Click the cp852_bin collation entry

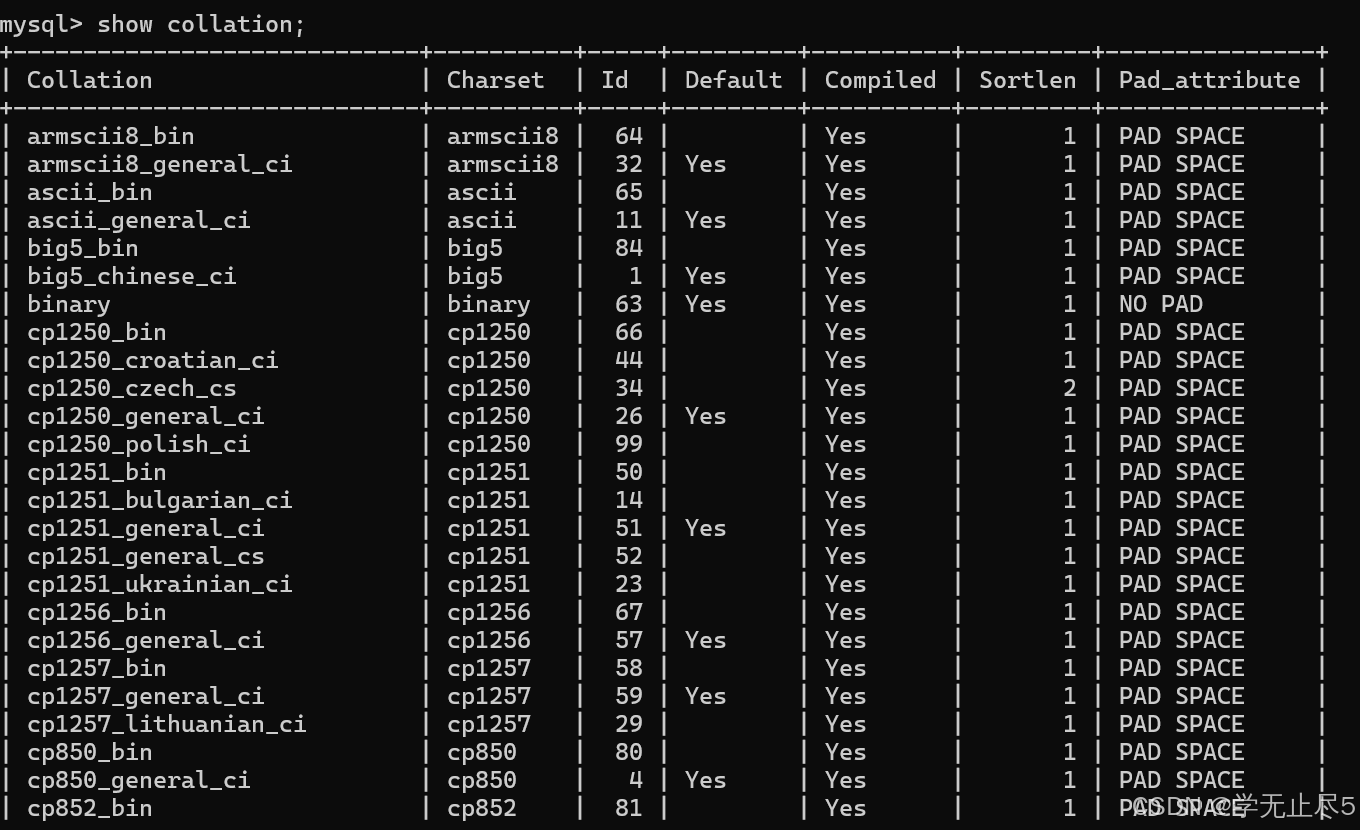tap(89, 808)
